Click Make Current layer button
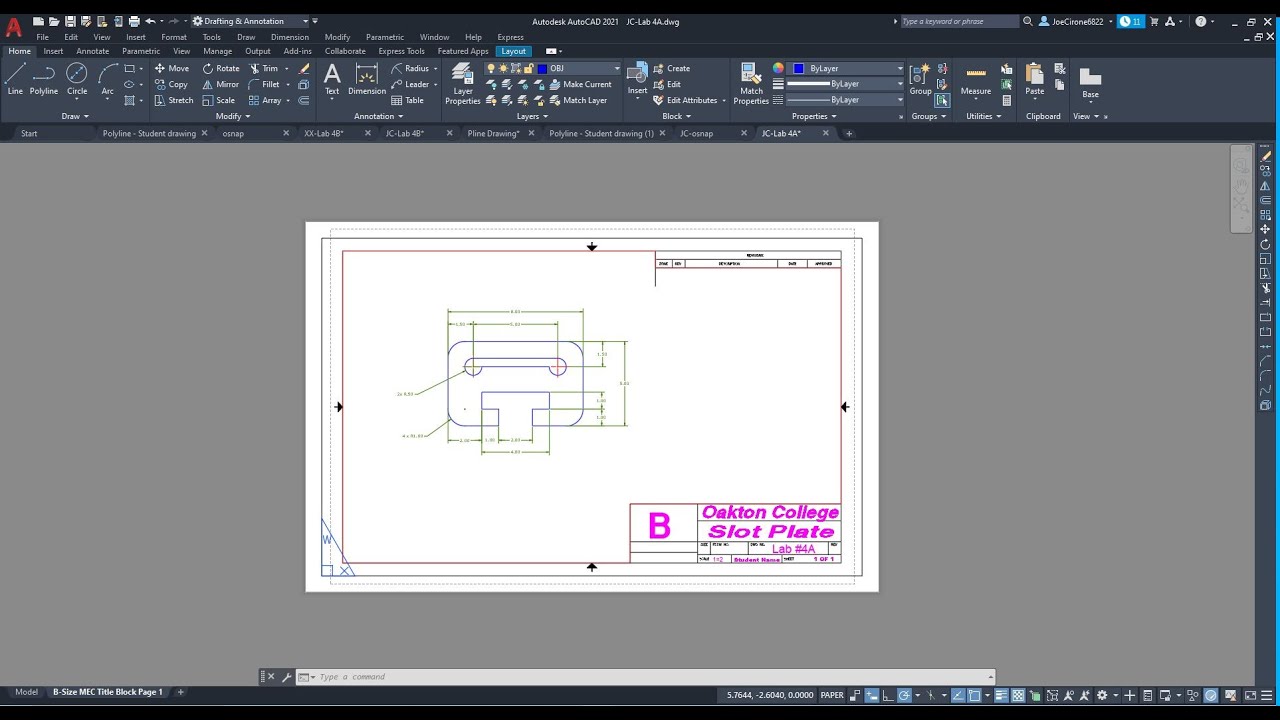1280x720 pixels. (579, 85)
